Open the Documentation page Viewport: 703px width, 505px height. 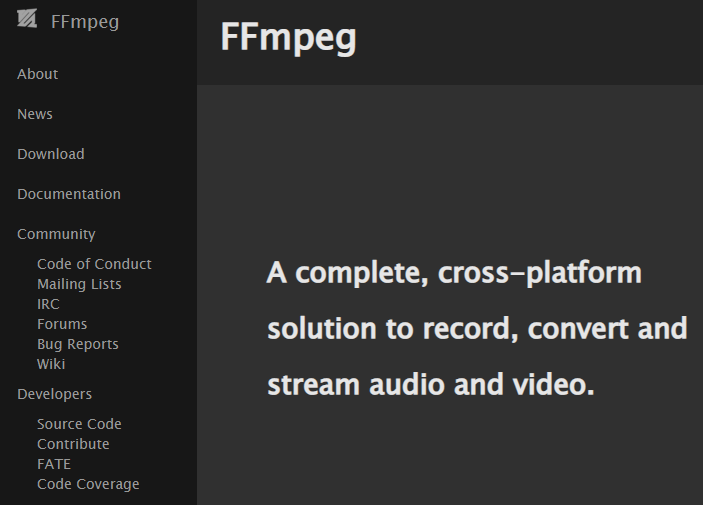click(69, 194)
